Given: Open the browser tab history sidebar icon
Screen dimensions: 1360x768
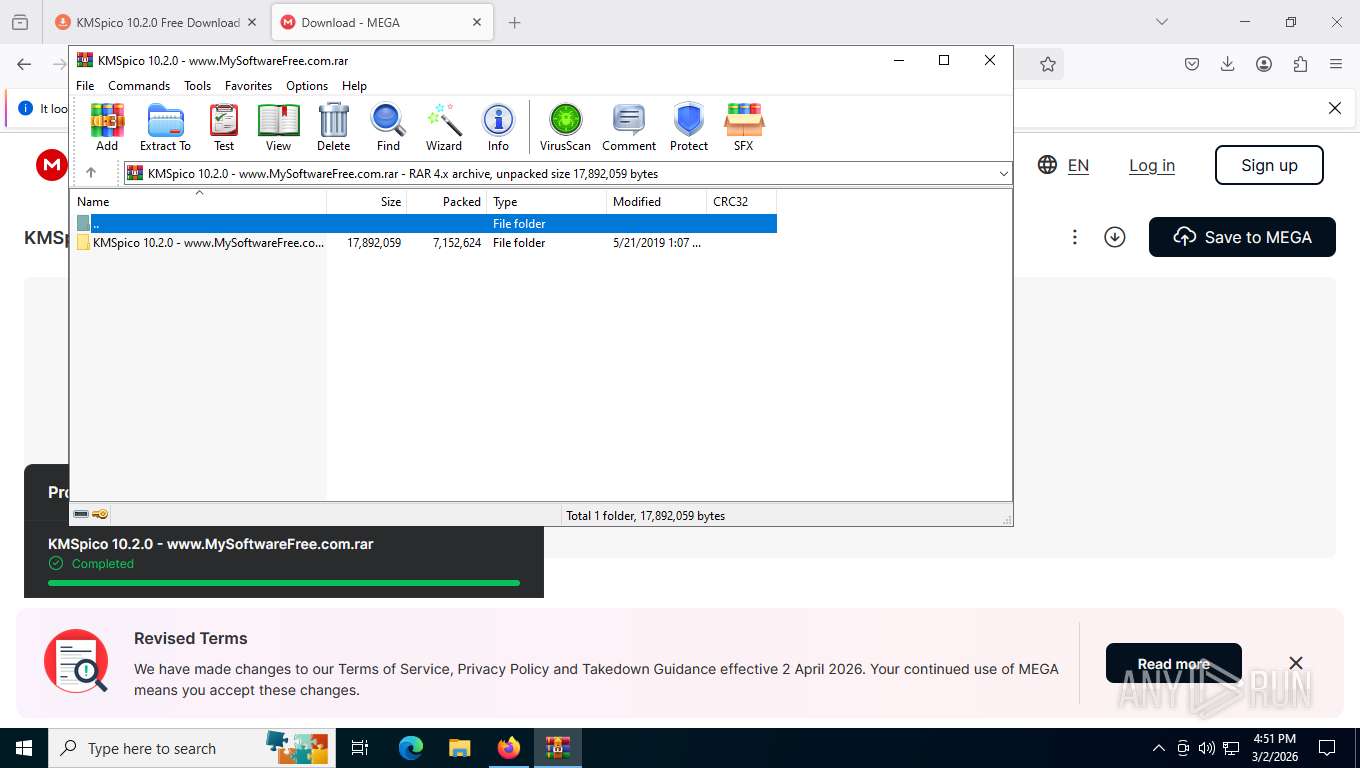Looking at the screenshot, I should (20, 22).
